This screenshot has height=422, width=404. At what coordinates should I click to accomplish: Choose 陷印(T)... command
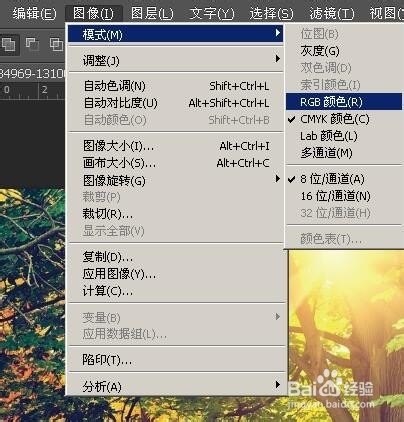point(175,360)
